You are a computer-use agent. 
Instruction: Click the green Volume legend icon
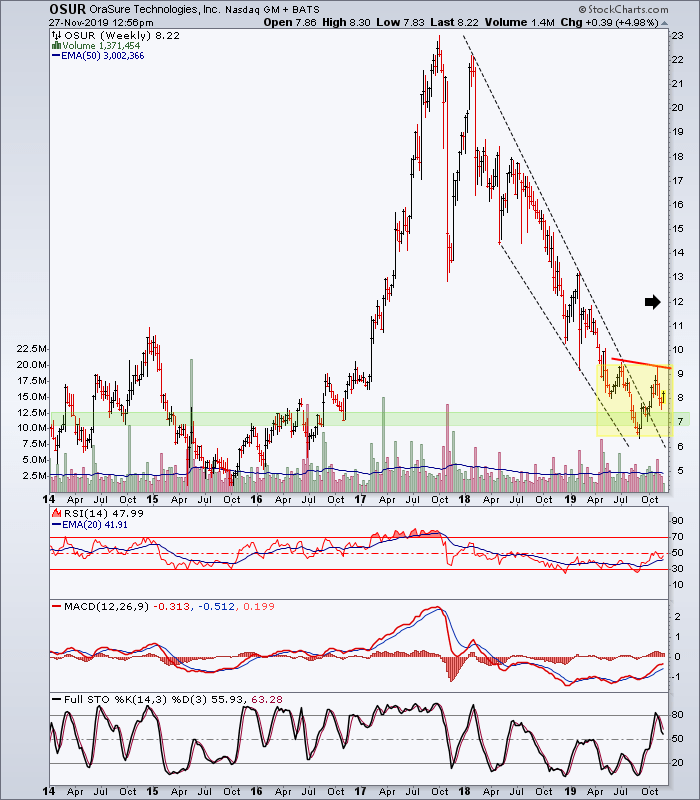[x=57, y=46]
